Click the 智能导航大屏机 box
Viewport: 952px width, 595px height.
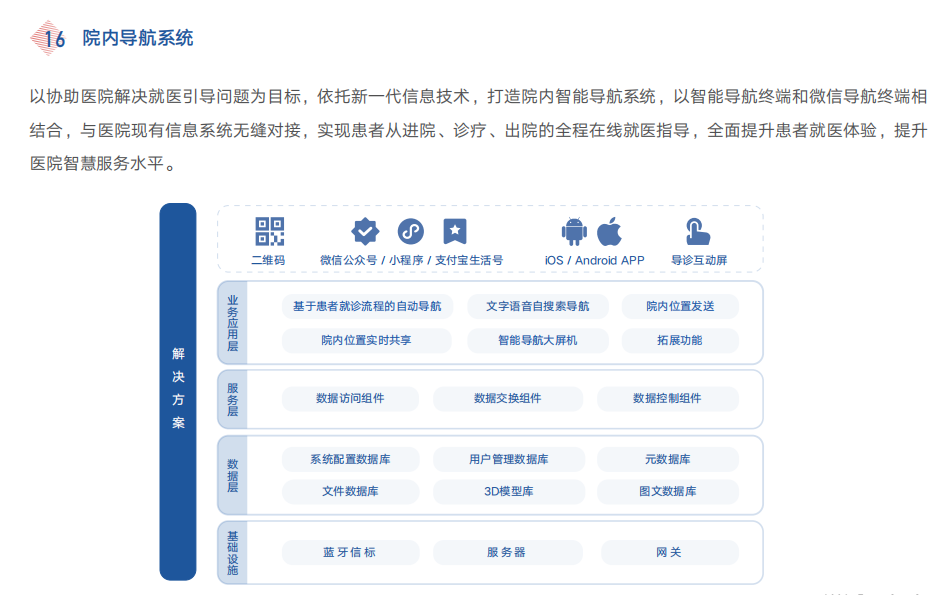coord(537,340)
